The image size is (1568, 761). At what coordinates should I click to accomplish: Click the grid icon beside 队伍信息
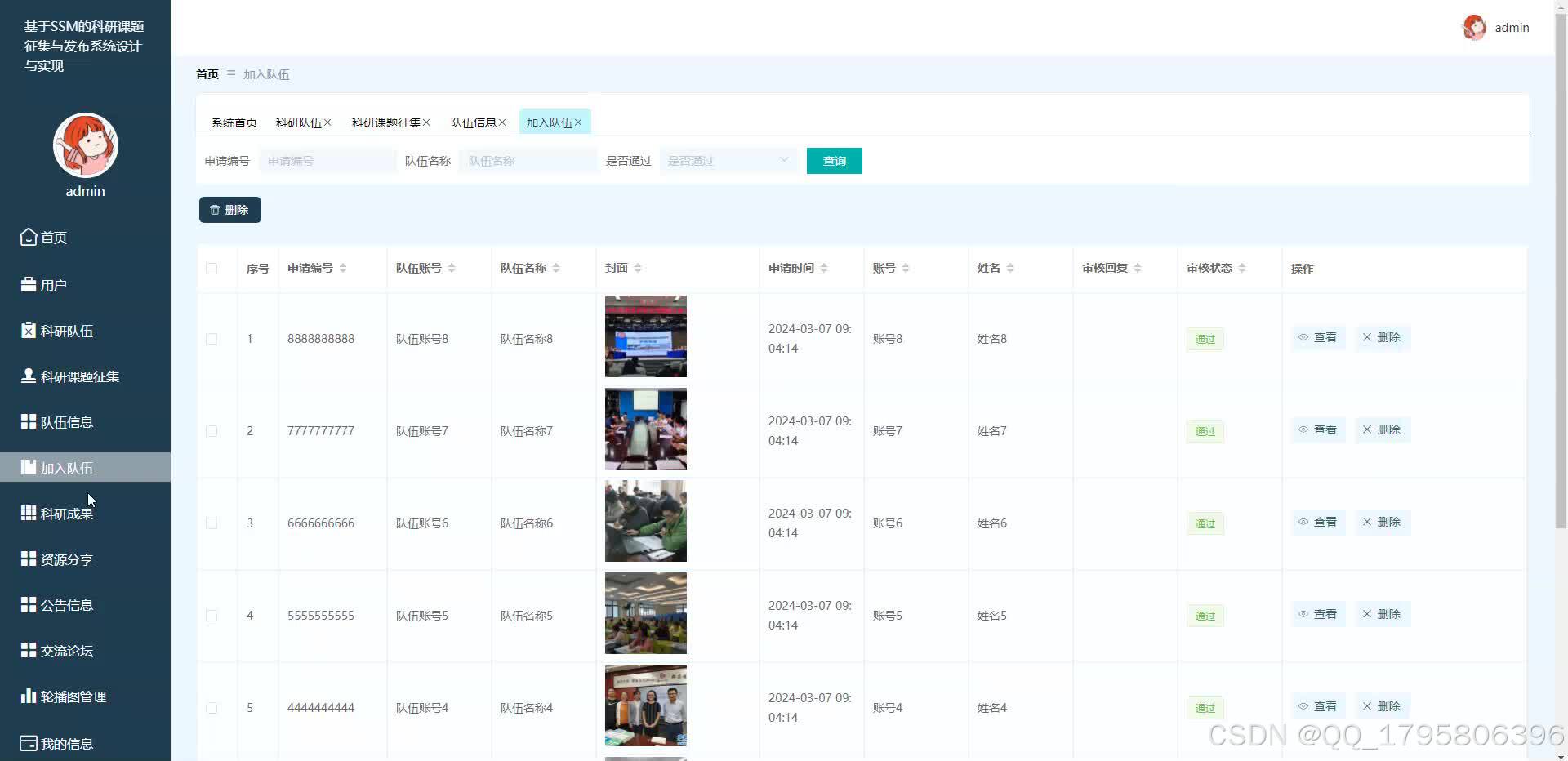tap(29, 421)
